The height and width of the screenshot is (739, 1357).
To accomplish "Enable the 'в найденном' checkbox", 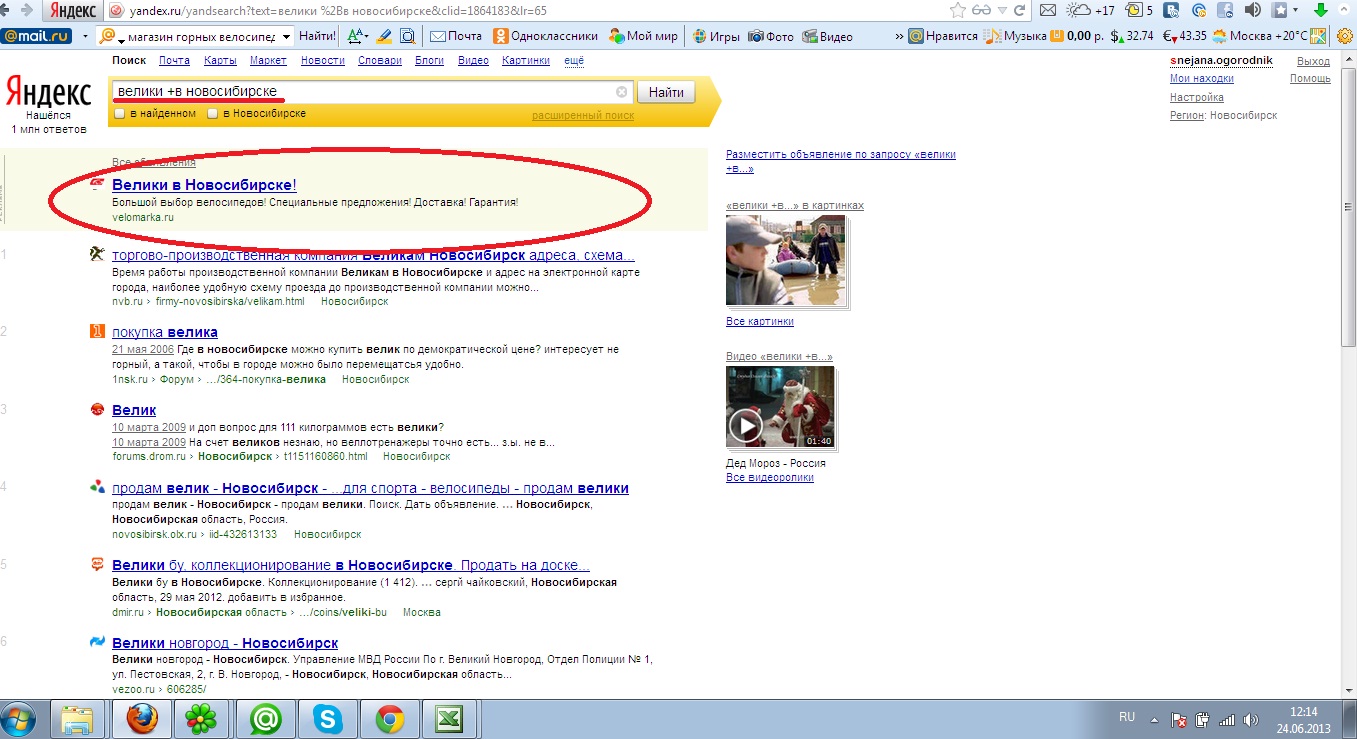I will (120, 114).
